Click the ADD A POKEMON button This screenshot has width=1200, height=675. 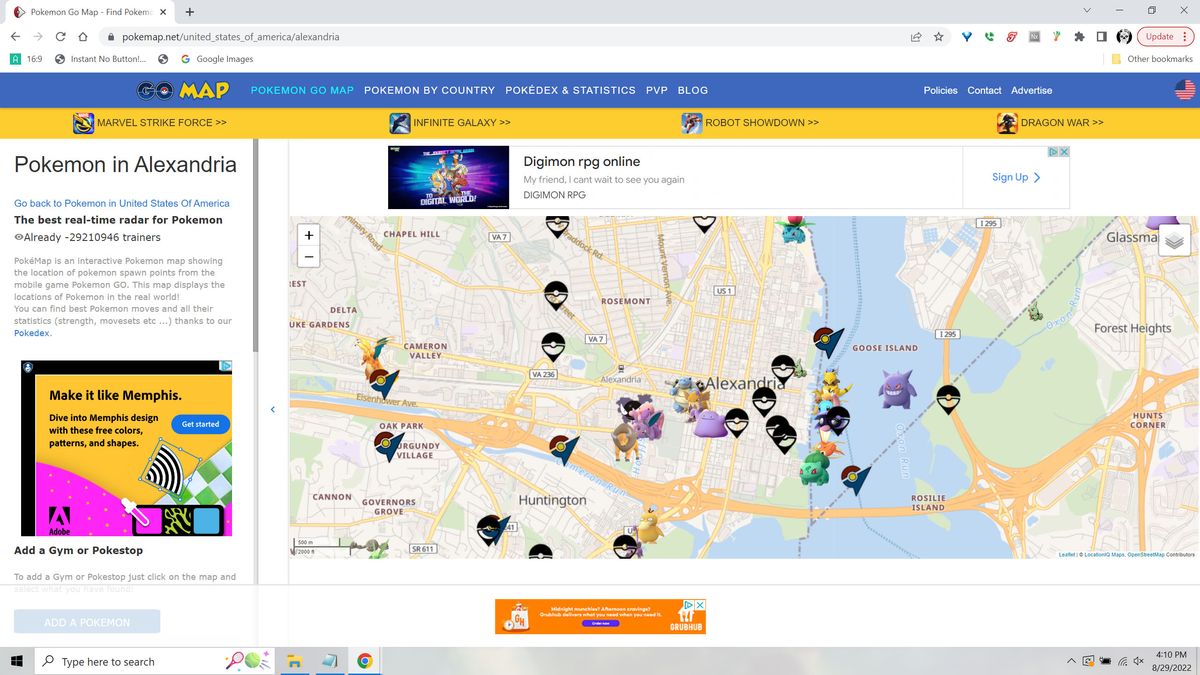(86, 621)
